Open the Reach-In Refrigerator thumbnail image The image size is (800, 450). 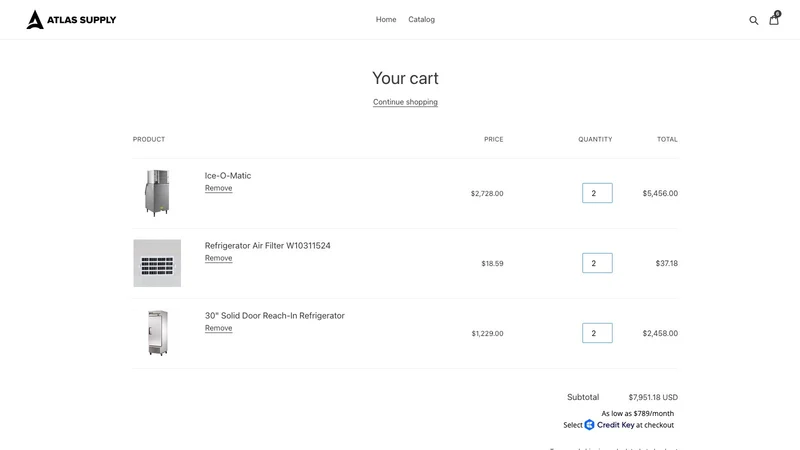click(x=158, y=333)
